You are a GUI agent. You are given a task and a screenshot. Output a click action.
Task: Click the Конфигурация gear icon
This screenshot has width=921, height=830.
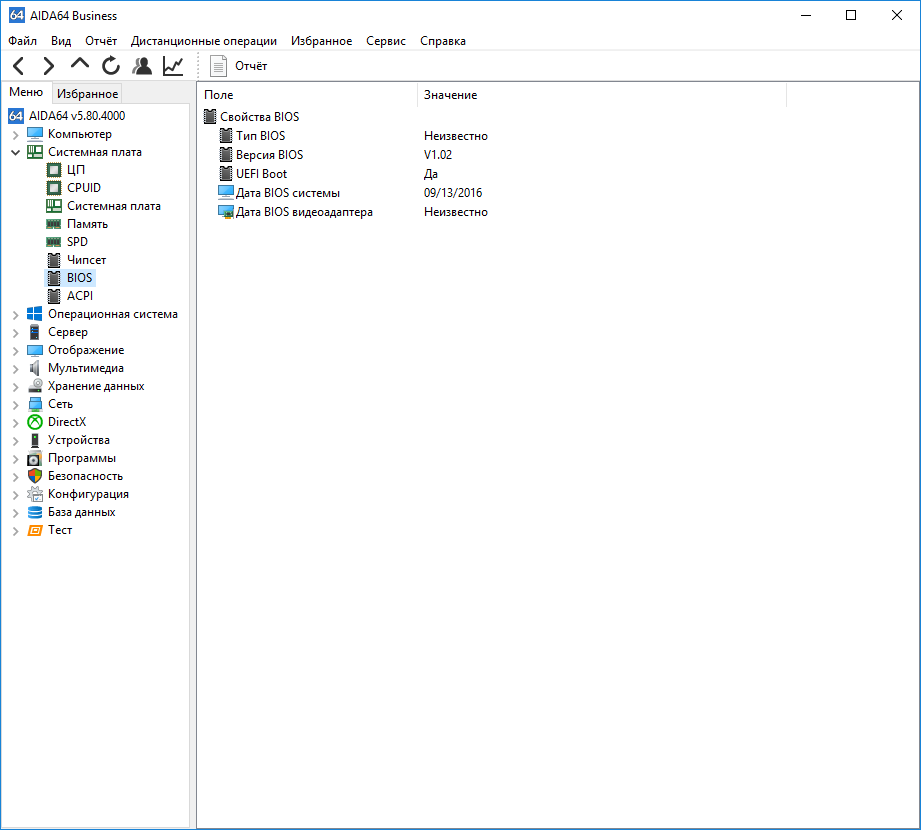[x=35, y=494]
